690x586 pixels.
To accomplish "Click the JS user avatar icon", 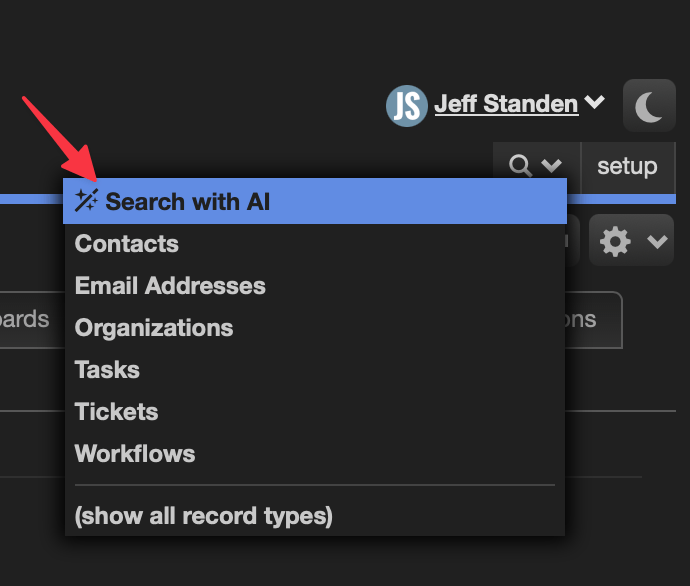I will [x=407, y=106].
